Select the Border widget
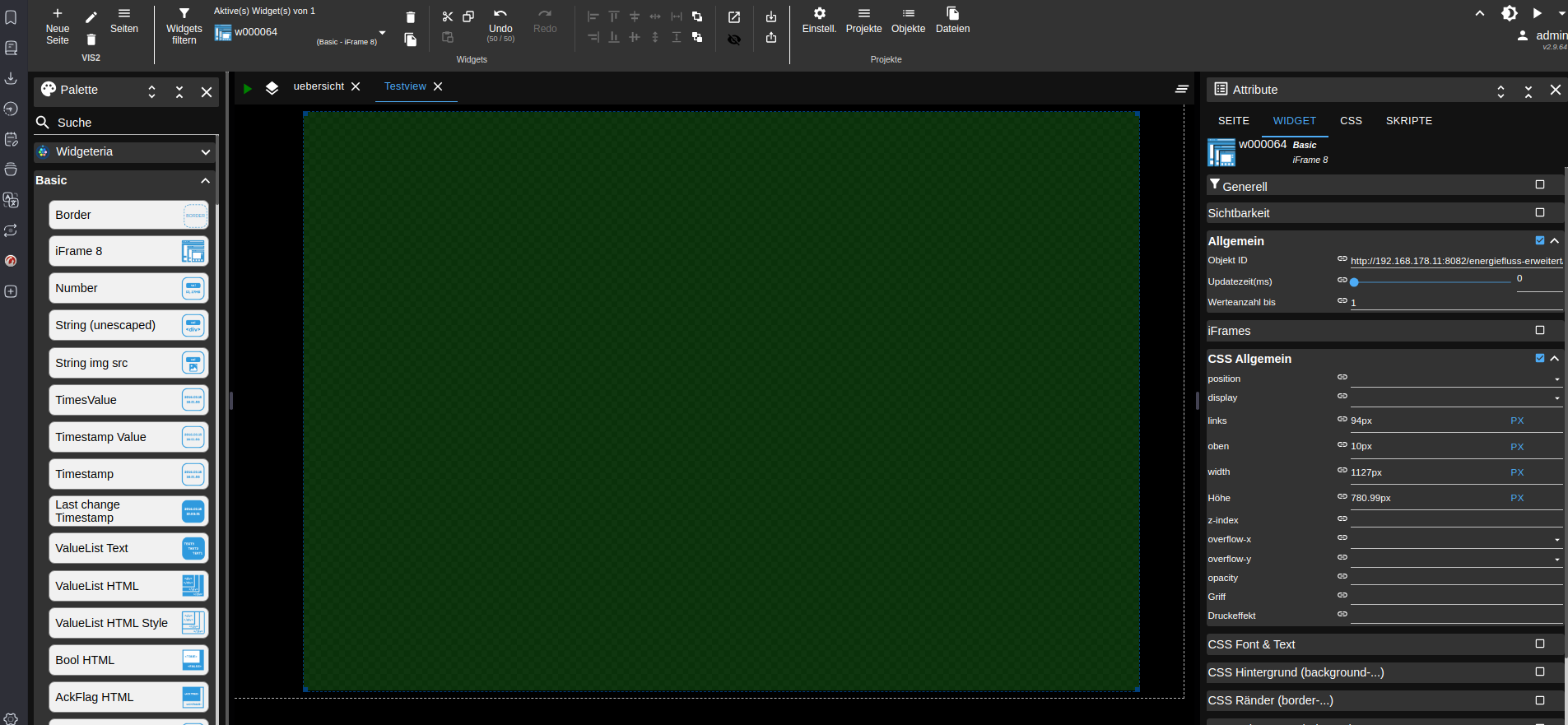 tap(128, 215)
